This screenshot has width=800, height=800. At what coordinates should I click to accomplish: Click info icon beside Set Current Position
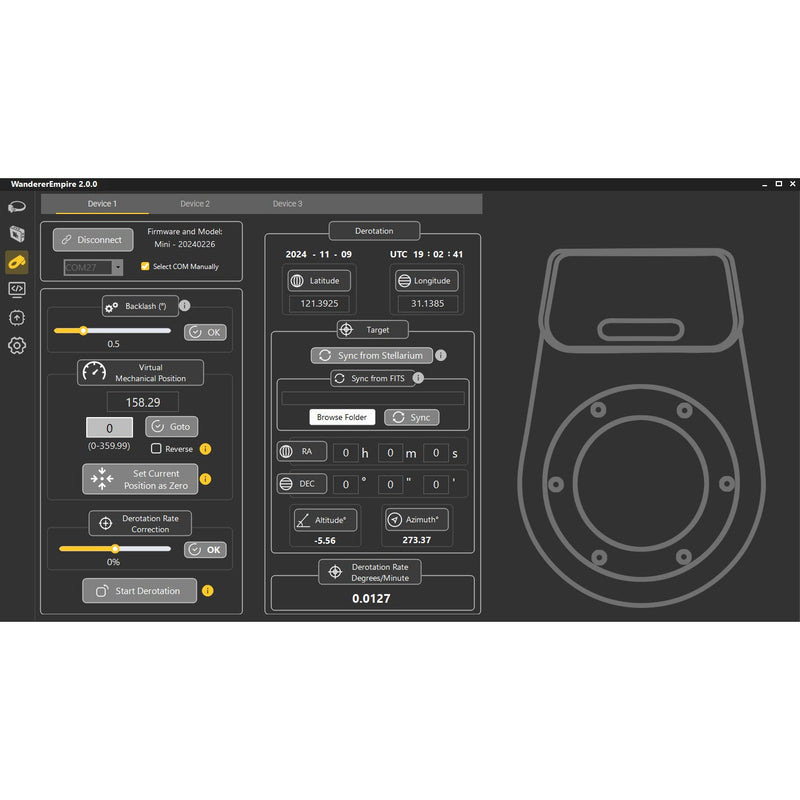205,479
